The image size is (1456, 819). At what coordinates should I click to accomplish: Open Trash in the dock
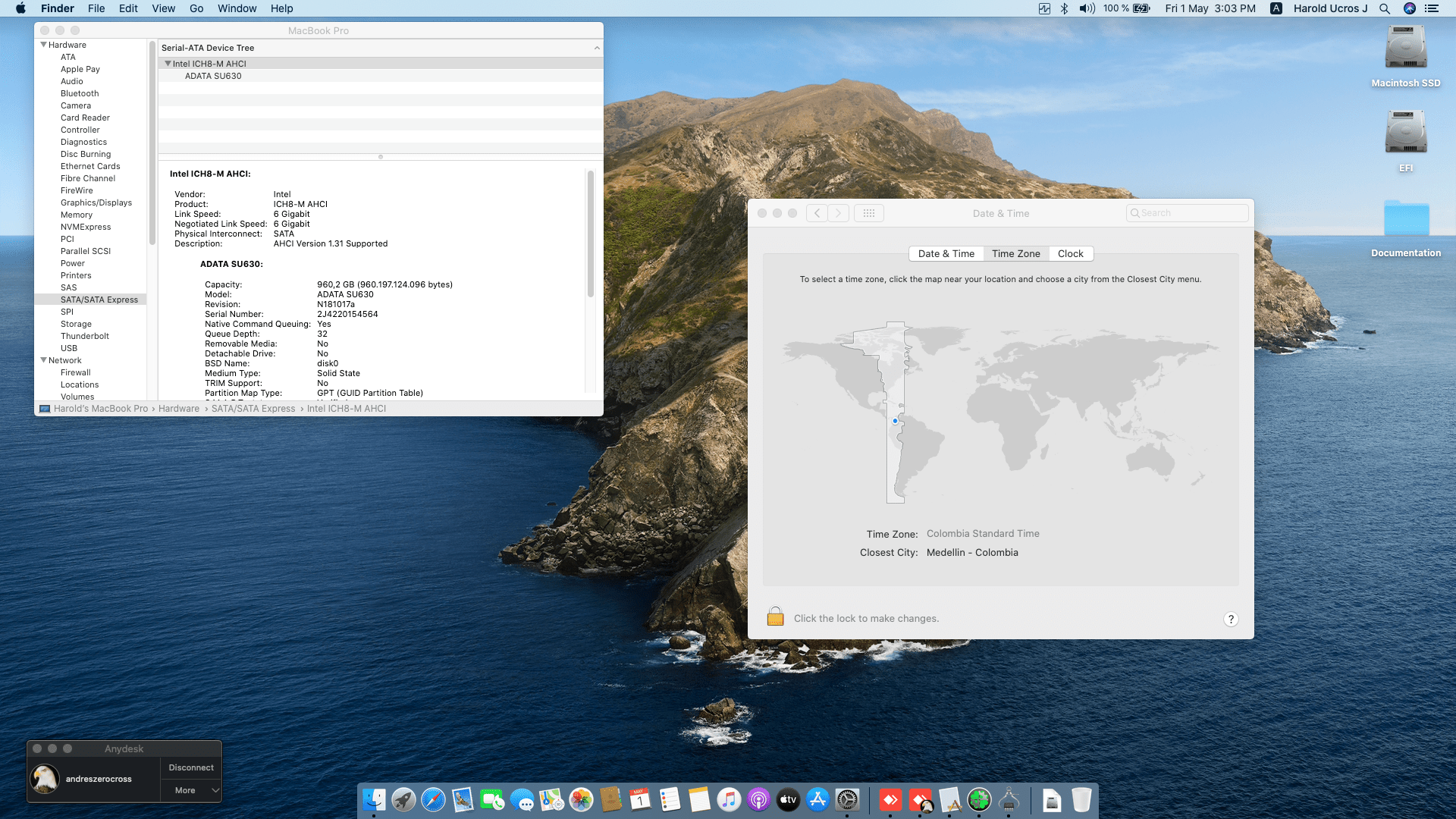(1081, 799)
